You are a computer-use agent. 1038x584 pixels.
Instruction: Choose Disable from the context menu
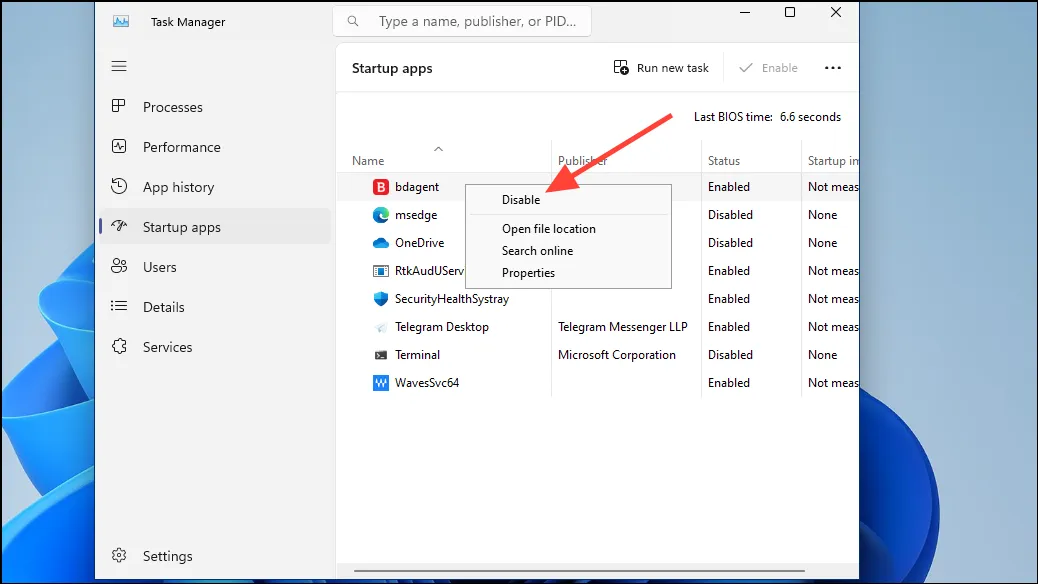(521, 200)
